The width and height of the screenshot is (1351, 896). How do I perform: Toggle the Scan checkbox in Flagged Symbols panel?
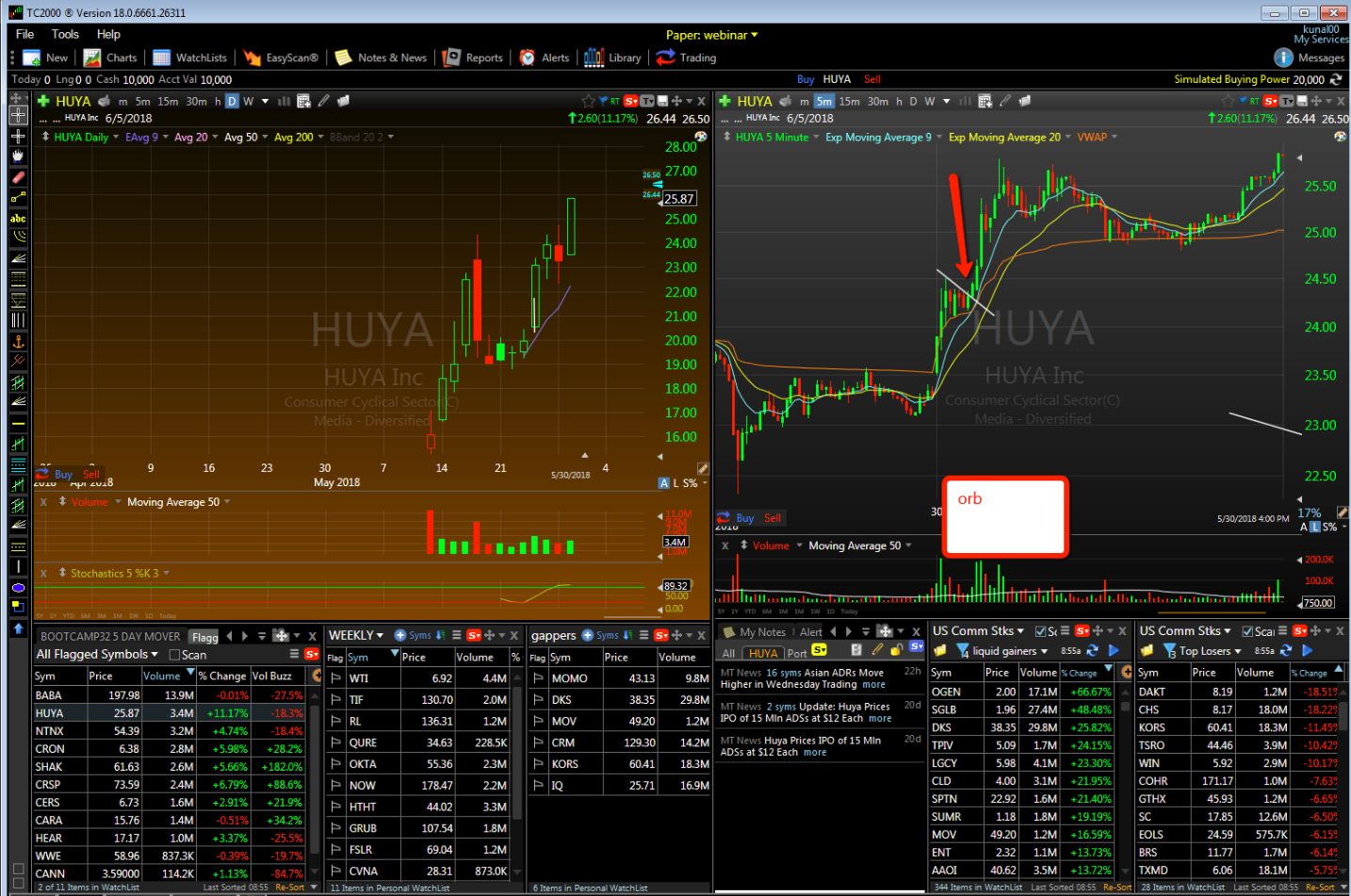point(174,655)
